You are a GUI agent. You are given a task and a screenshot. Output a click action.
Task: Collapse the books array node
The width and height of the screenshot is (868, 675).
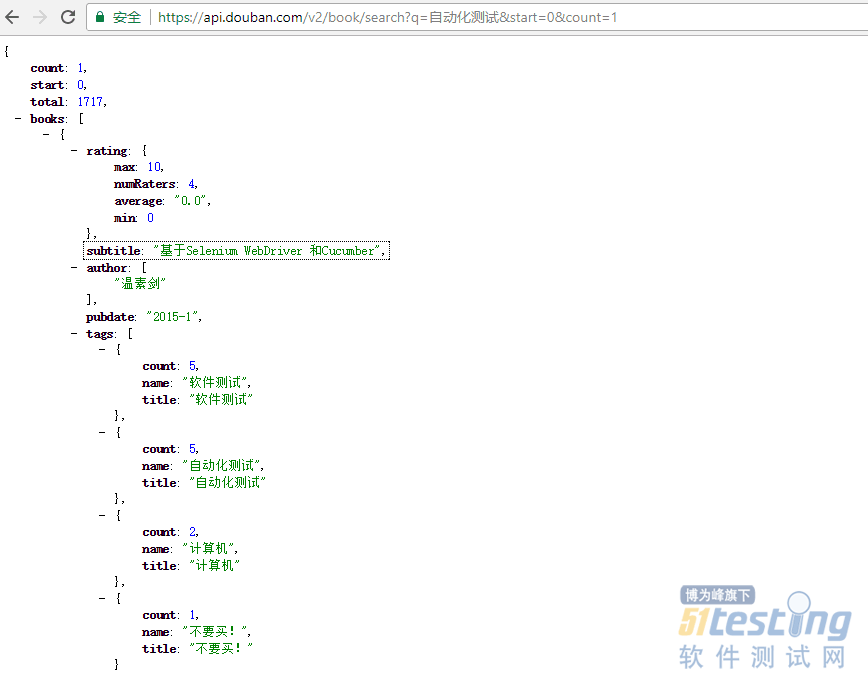(x=18, y=118)
